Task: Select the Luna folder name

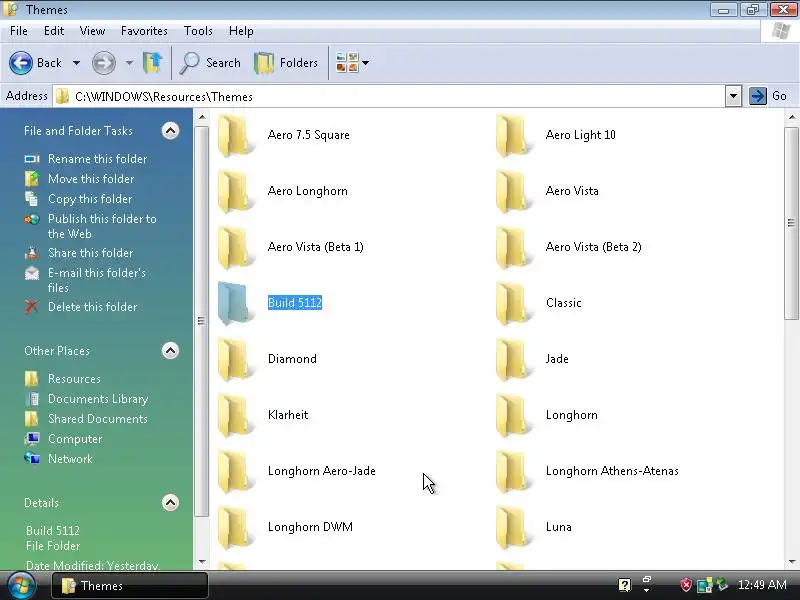Action: point(559,527)
